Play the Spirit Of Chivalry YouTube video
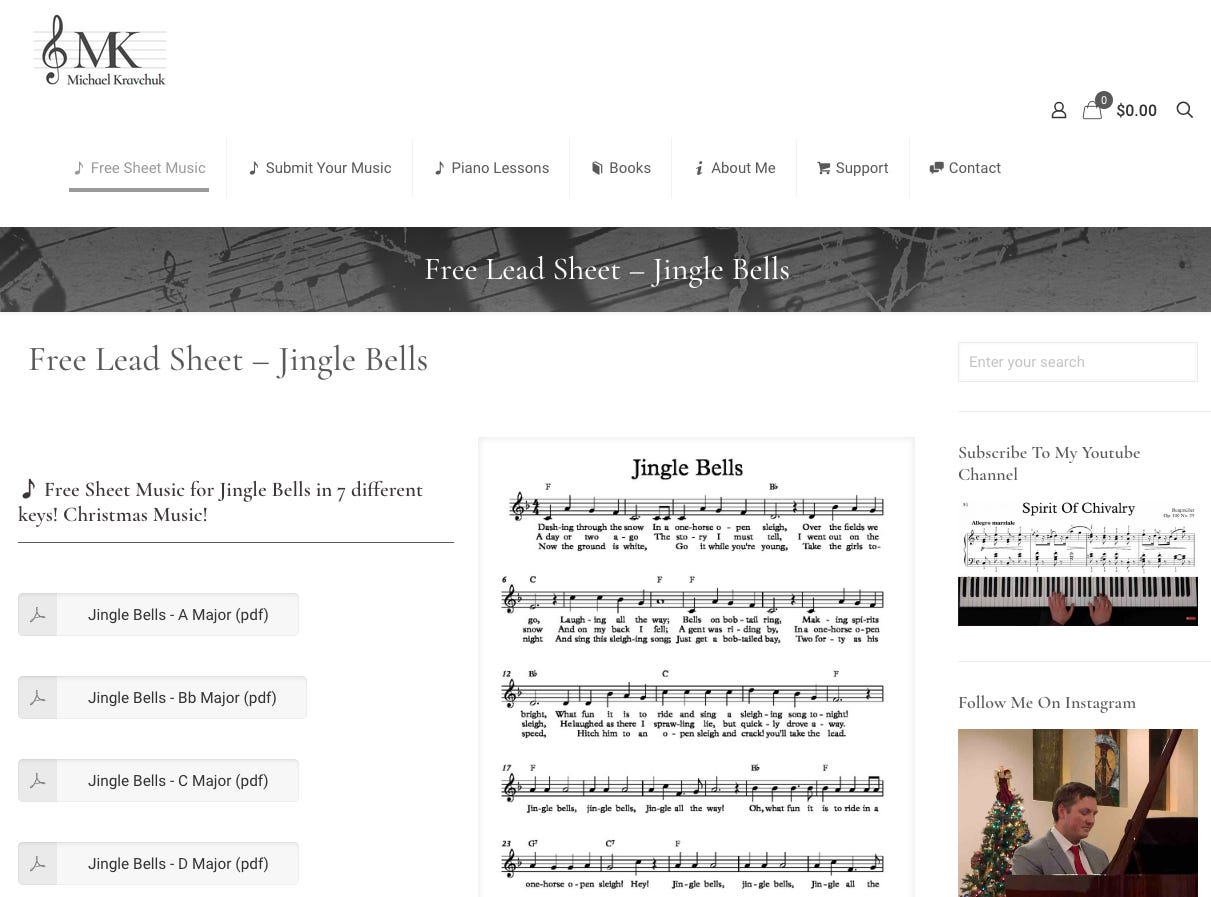 1077,561
